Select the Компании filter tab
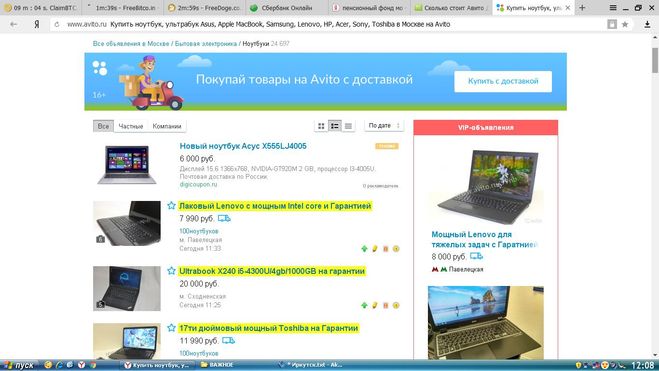 167,126
